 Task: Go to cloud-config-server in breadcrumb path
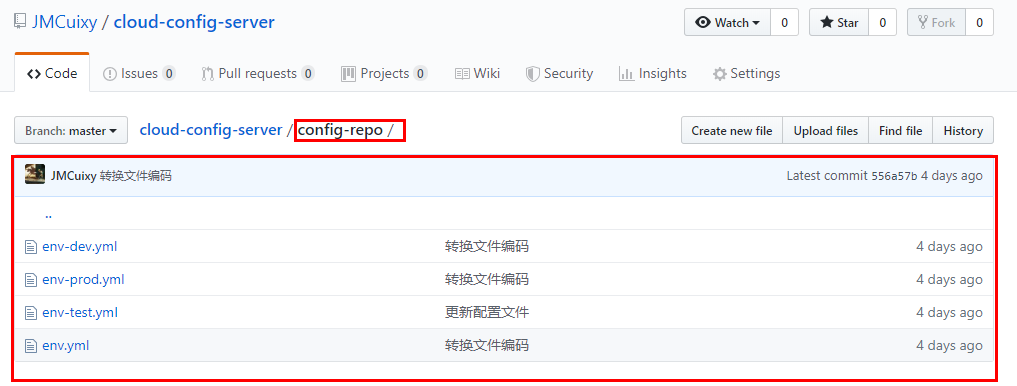coord(211,130)
